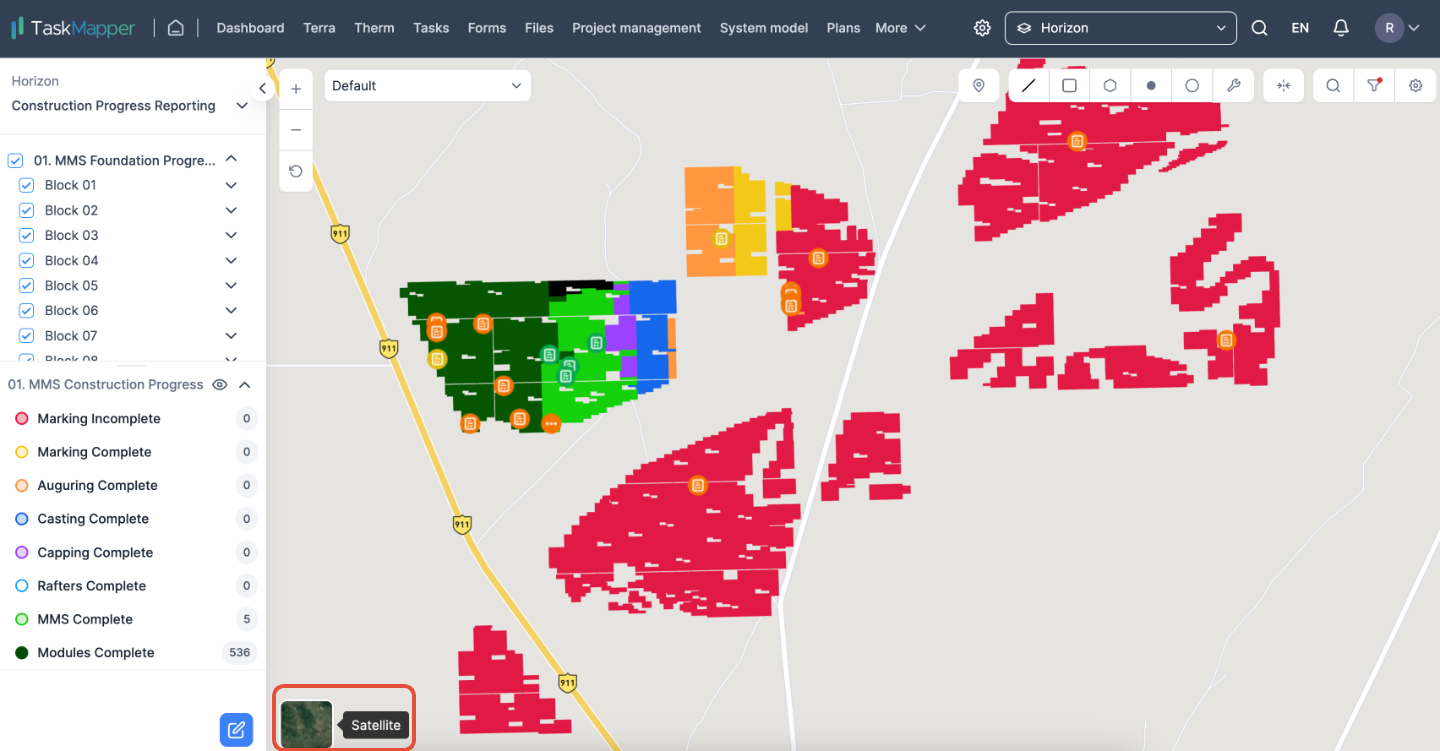The width and height of the screenshot is (1440, 751).
Task: Expand Block 01 chevron
Action: pos(231,185)
